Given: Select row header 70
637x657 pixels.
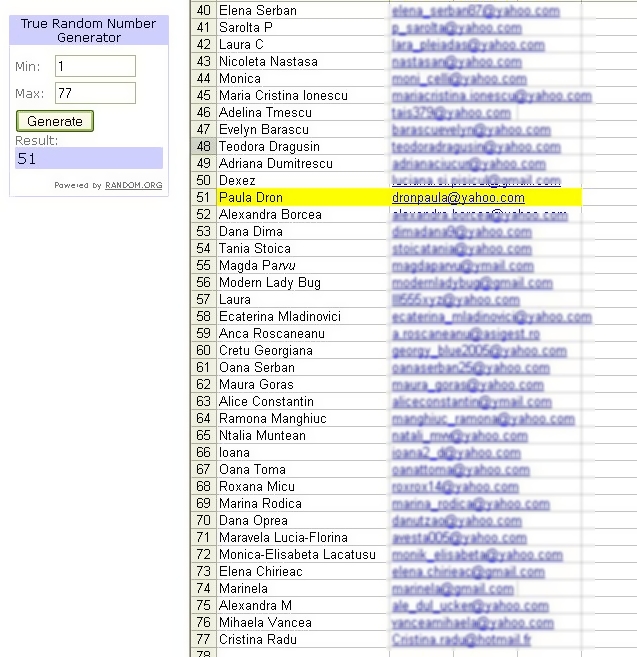Looking at the screenshot, I should tap(203, 520).
